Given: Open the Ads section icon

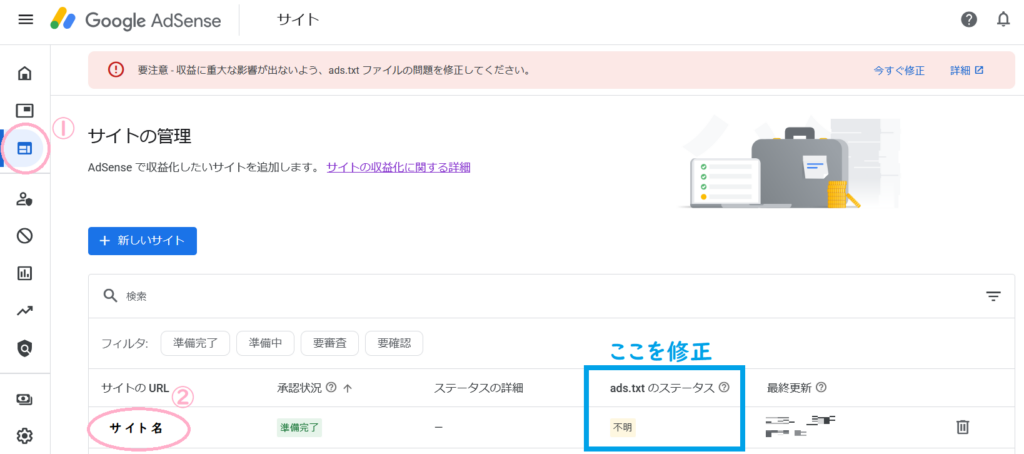Looking at the screenshot, I should (x=25, y=110).
